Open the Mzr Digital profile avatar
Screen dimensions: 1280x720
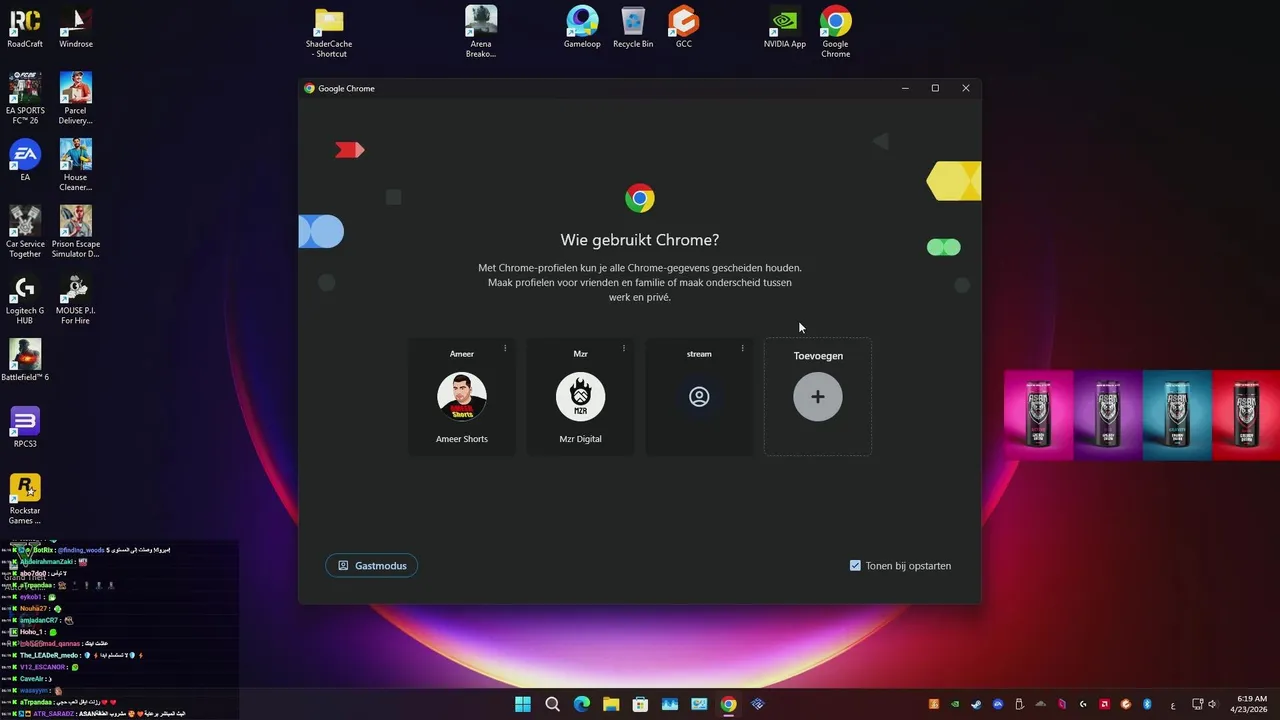click(581, 397)
